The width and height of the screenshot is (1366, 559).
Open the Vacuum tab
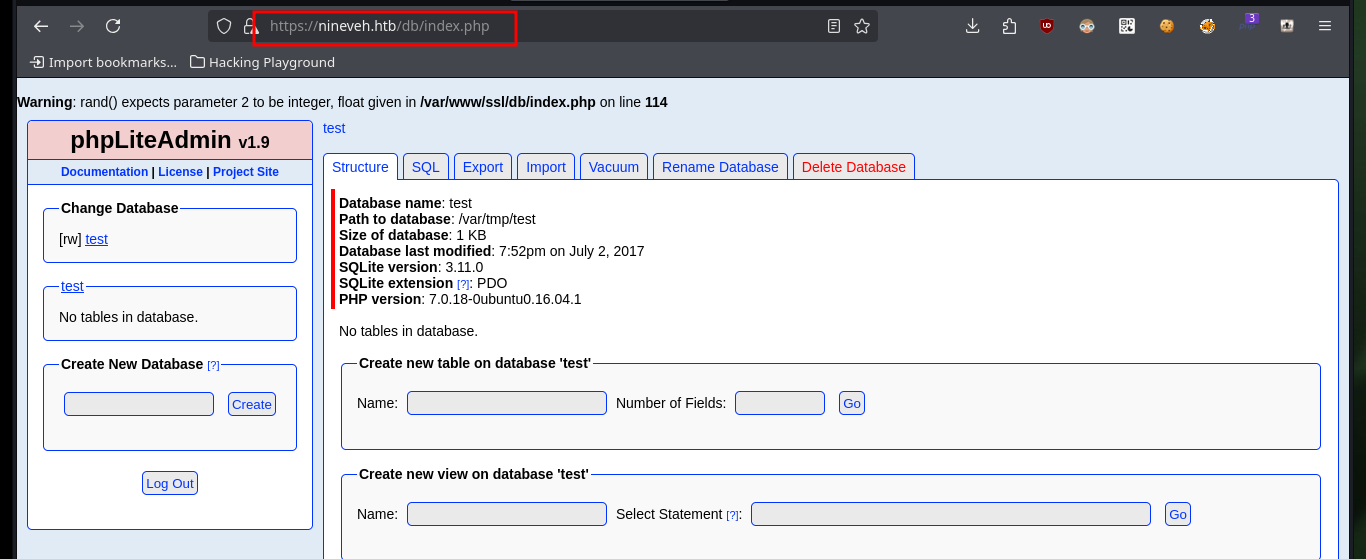(614, 167)
